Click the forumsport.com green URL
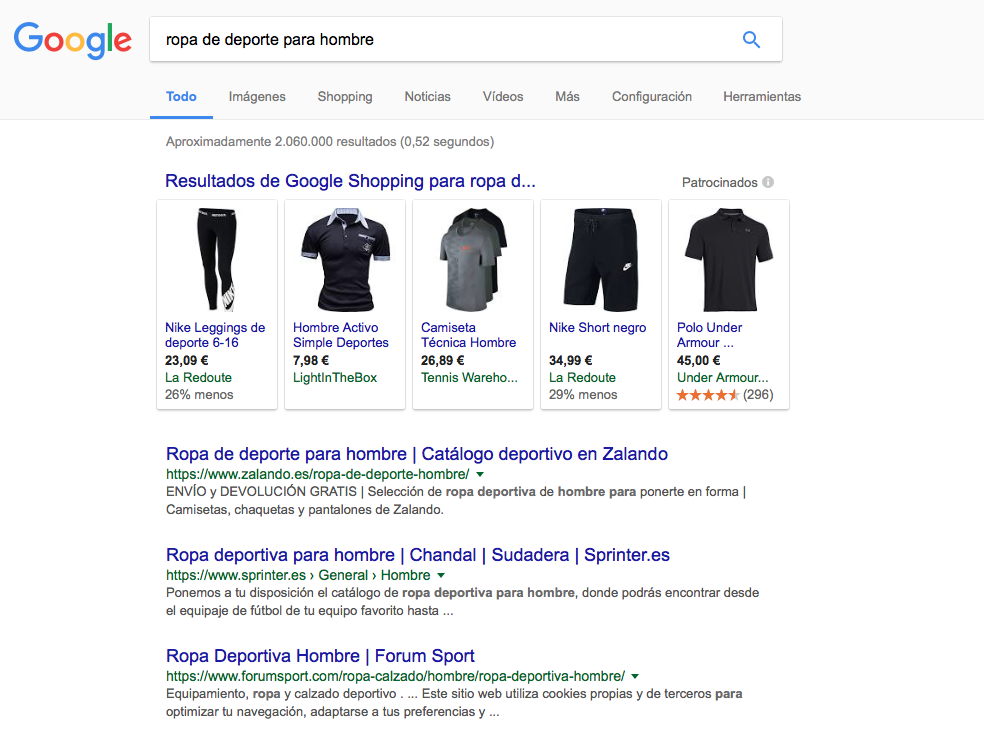This screenshot has height=735, width=984. (395, 677)
